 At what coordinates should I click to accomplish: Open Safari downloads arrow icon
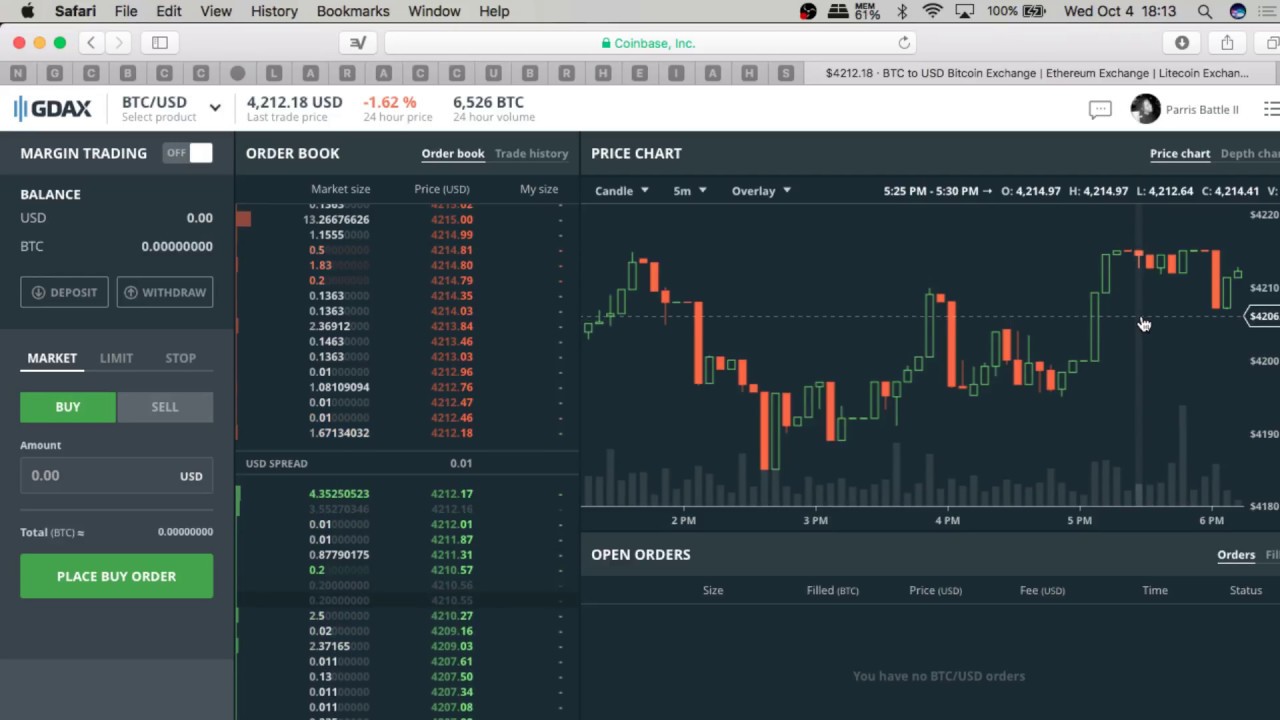pyautogui.click(x=1182, y=43)
